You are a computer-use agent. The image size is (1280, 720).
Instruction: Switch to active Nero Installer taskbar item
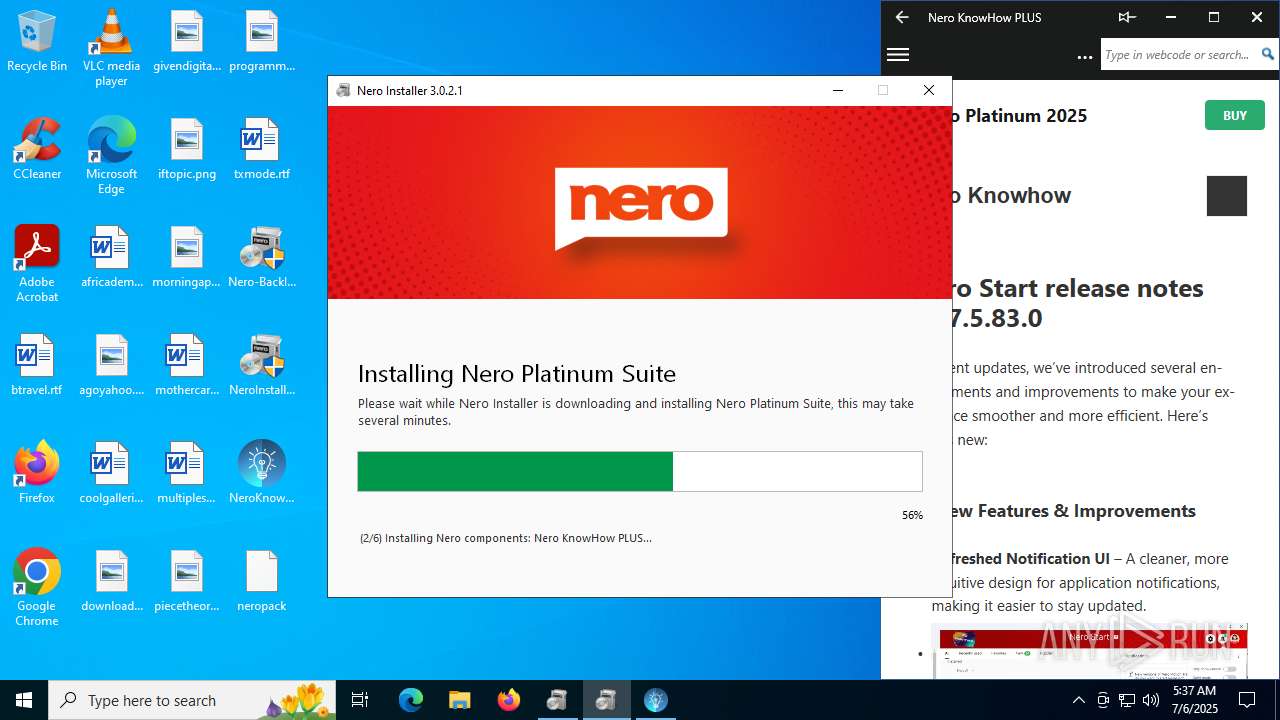606,700
